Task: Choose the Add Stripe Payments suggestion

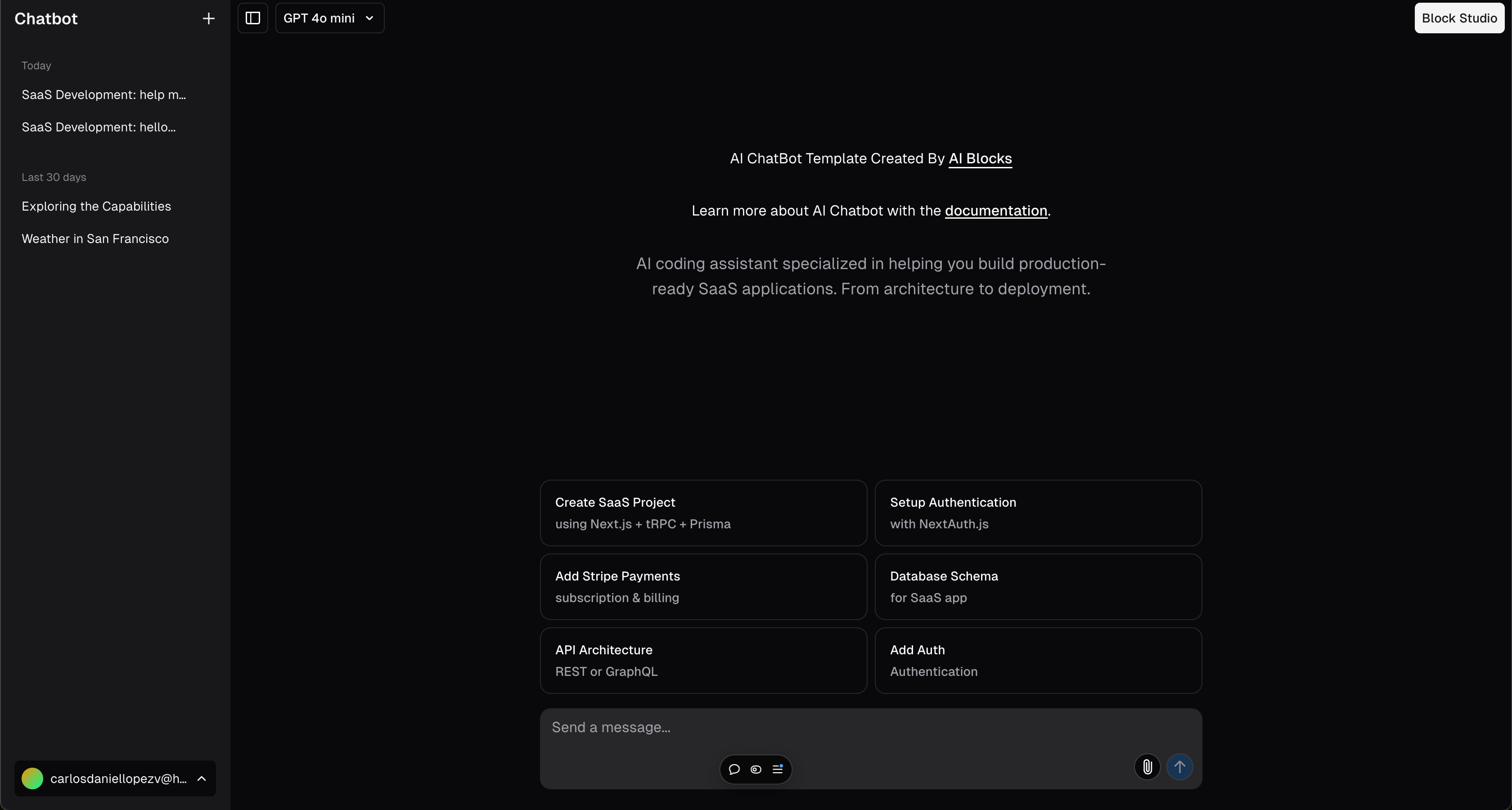Action: 703,587
